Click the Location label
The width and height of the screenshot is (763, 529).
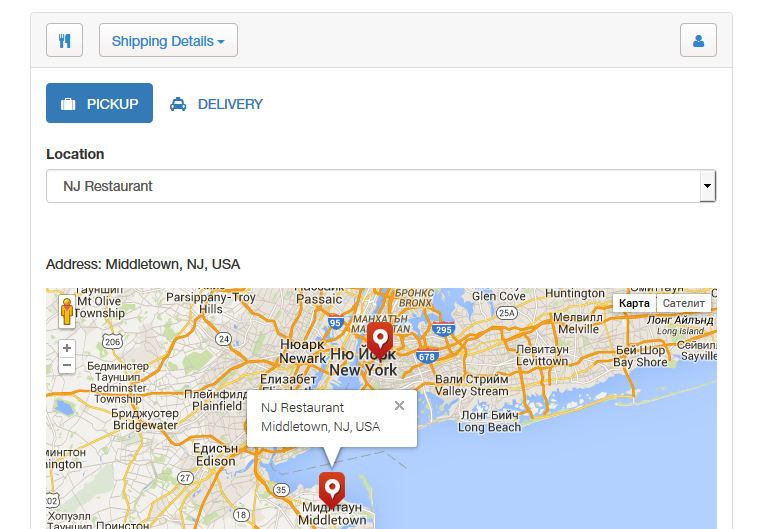coord(75,154)
